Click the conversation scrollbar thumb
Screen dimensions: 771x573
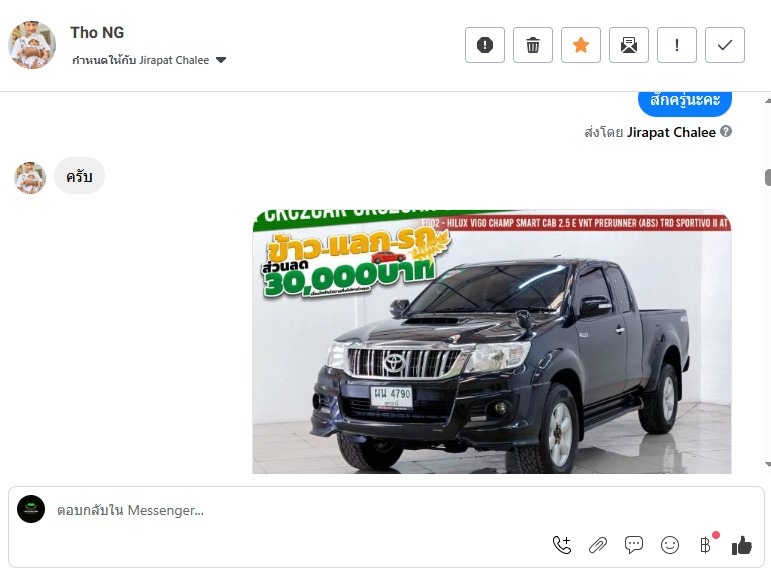coord(768,178)
